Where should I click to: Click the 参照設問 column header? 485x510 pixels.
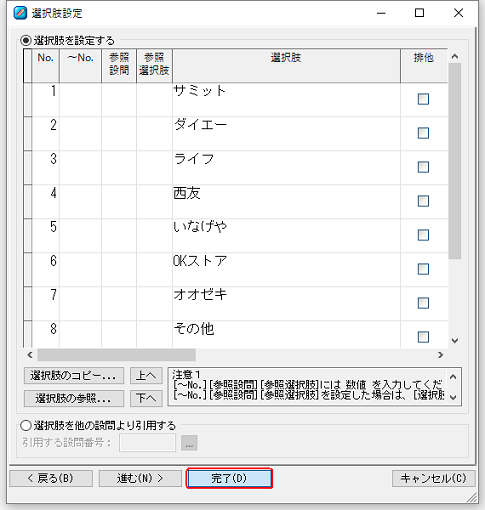[119, 66]
